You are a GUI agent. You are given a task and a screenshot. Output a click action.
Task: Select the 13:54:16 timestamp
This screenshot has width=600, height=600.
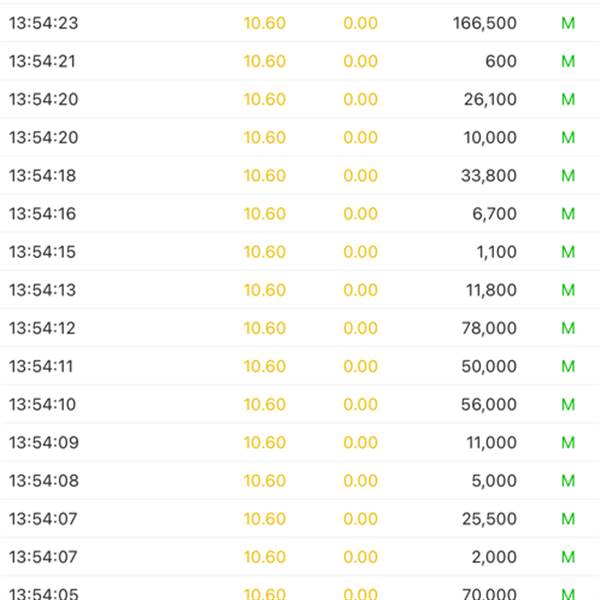click(x=42, y=214)
